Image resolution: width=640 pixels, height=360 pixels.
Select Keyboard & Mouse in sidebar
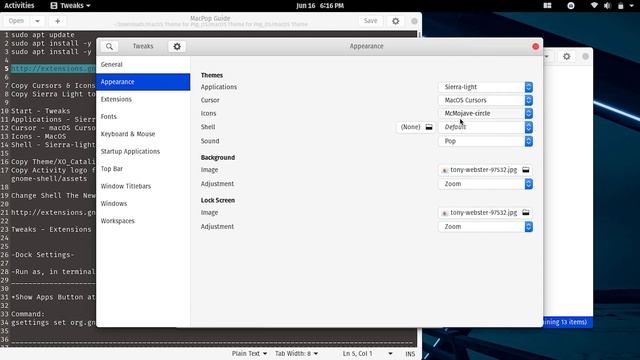143,134
